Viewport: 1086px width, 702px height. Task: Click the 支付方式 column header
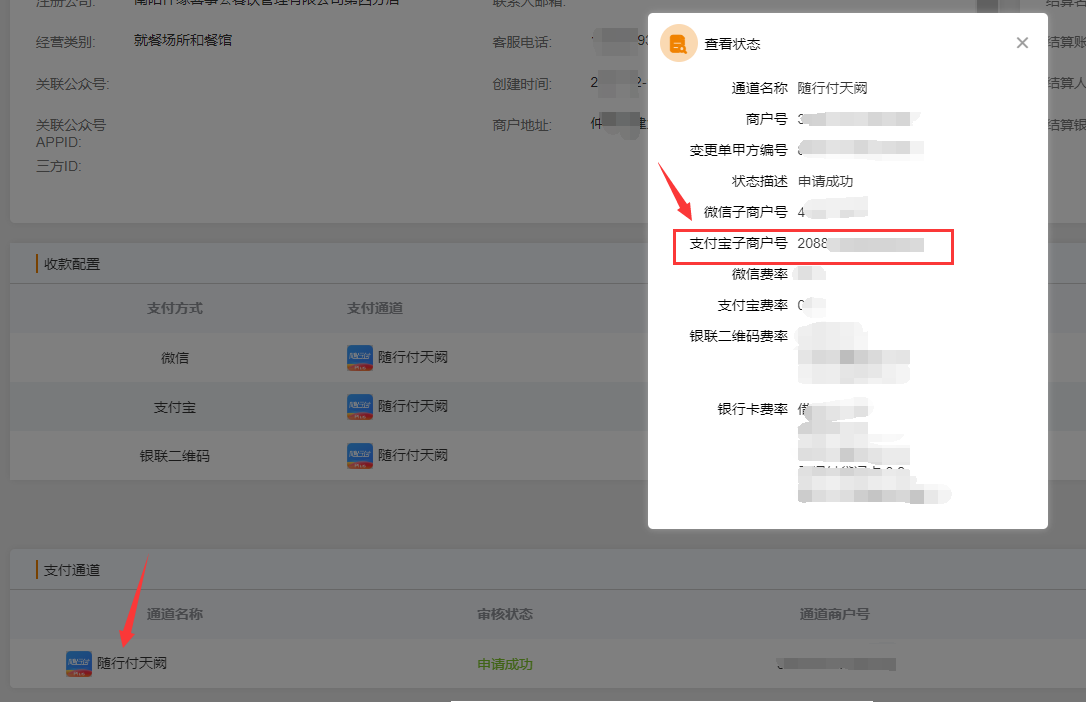[175, 308]
